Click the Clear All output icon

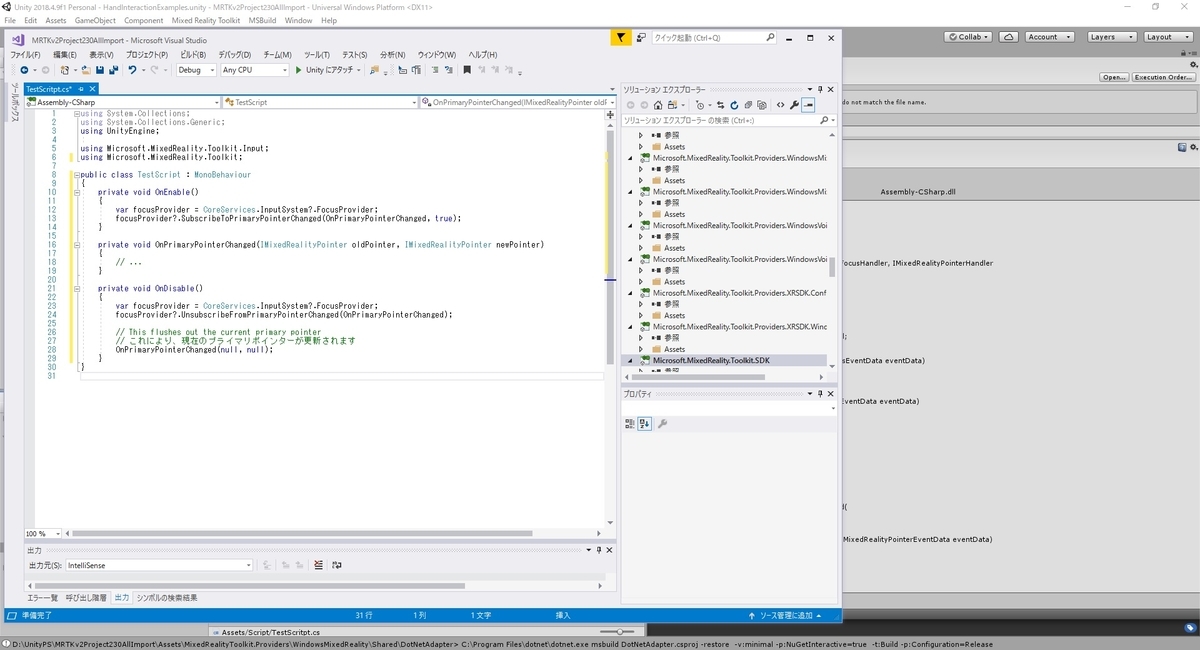319,565
